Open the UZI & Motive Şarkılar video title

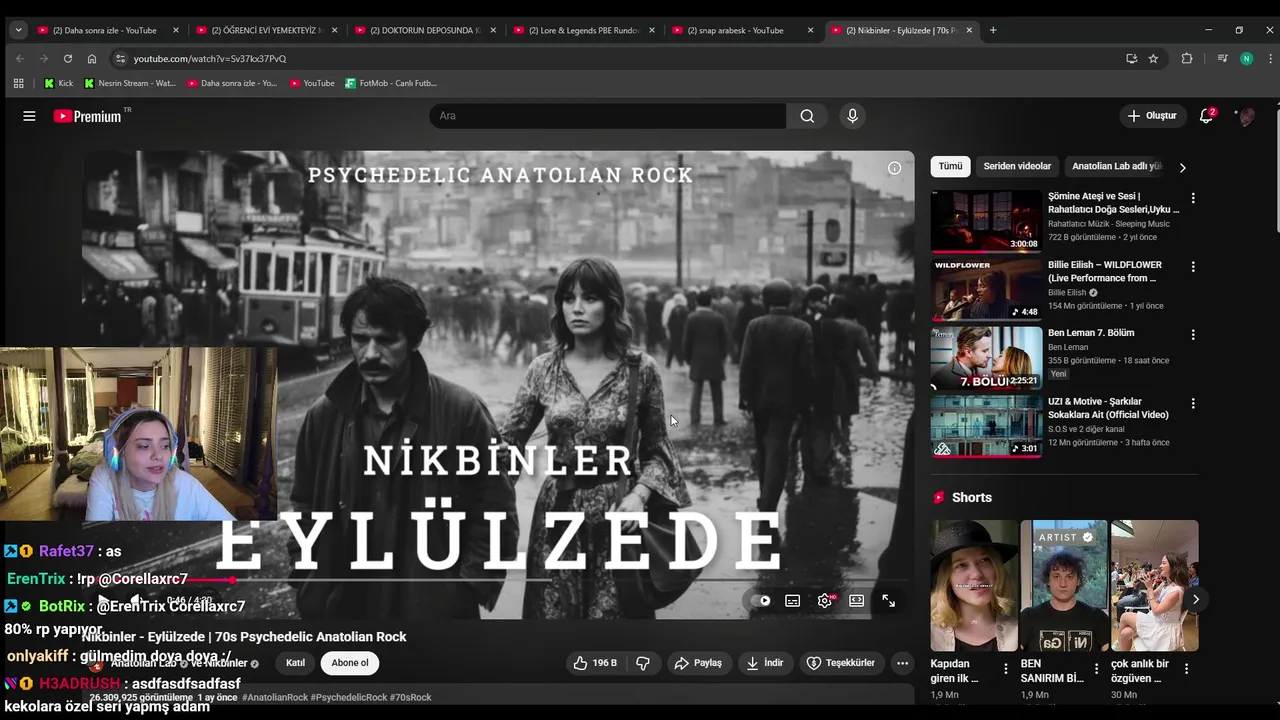[1108, 408]
